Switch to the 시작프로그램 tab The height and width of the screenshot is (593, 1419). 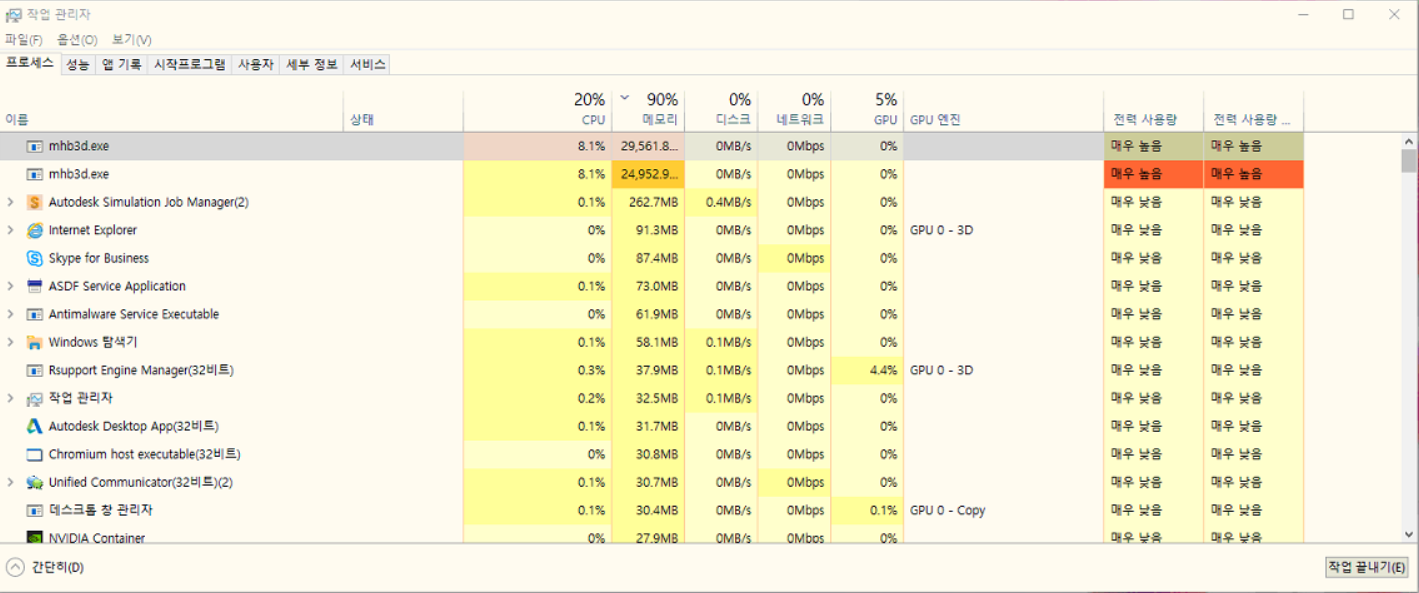(x=189, y=64)
